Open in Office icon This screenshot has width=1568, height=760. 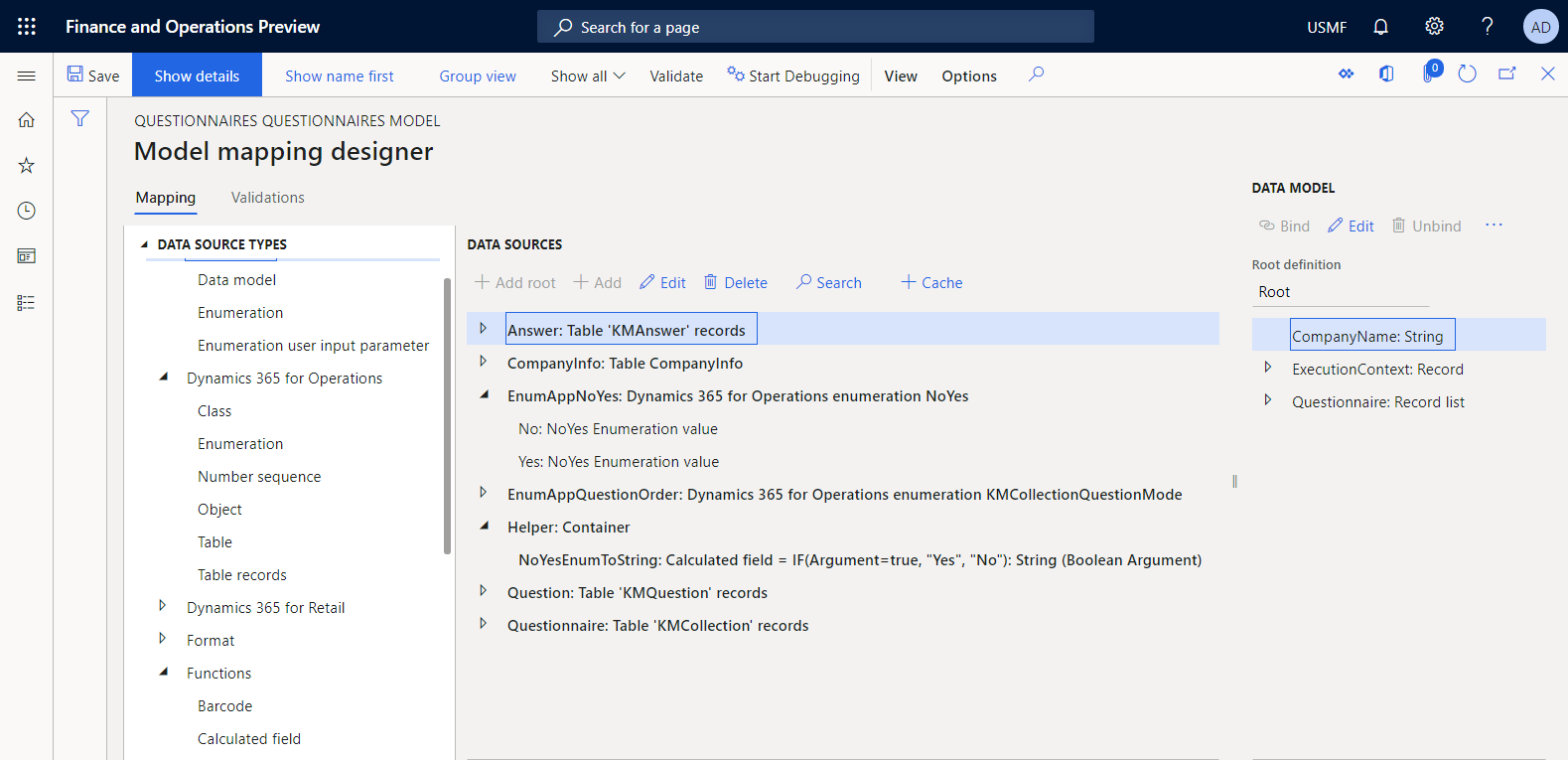pos(1387,75)
